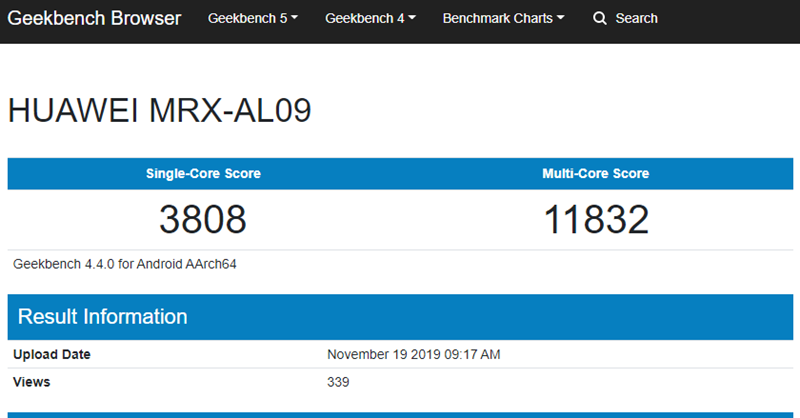This screenshot has height=418, width=800.
Task: Click the Single-Core Score column header
Action: (203, 174)
